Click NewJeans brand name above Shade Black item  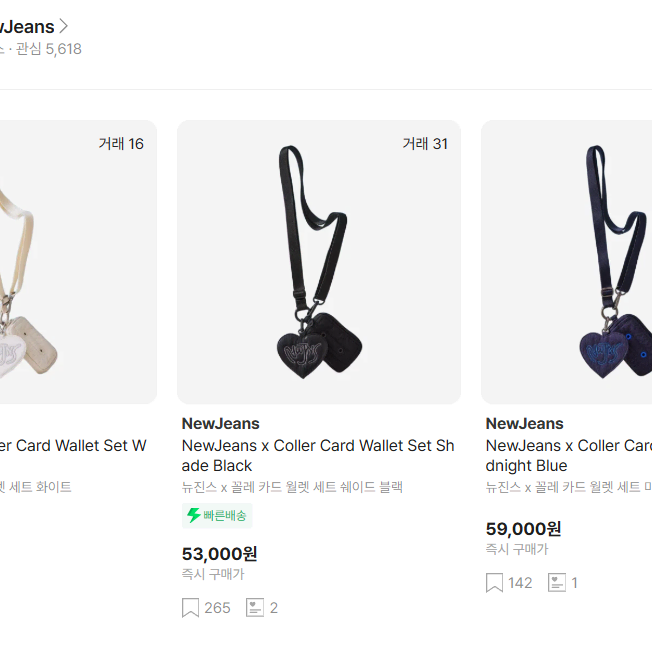(x=221, y=424)
